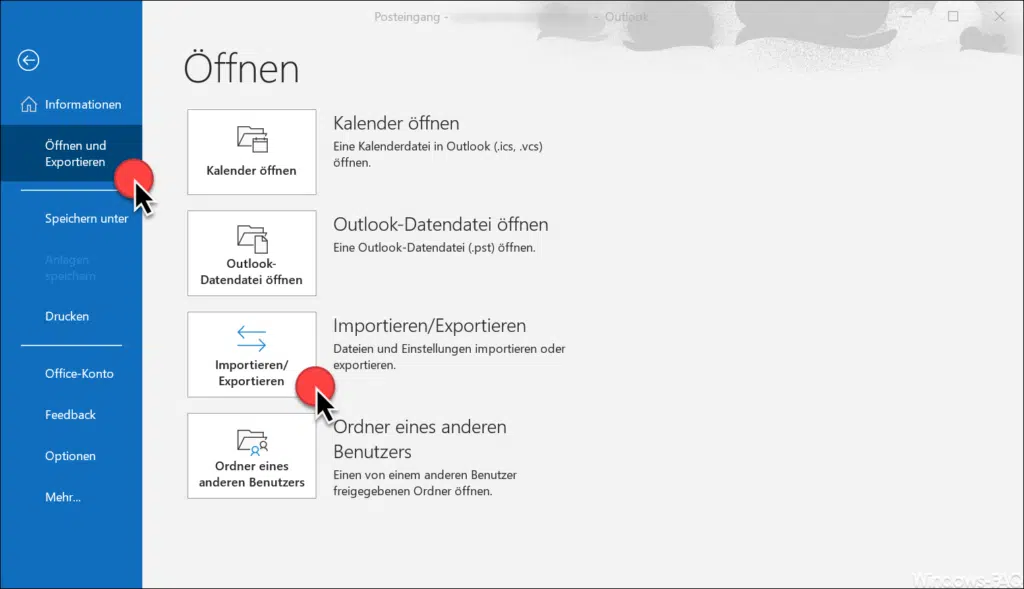This screenshot has width=1024, height=589.
Task: Select Informationen in the sidebar
Action: tap(83, 104)
